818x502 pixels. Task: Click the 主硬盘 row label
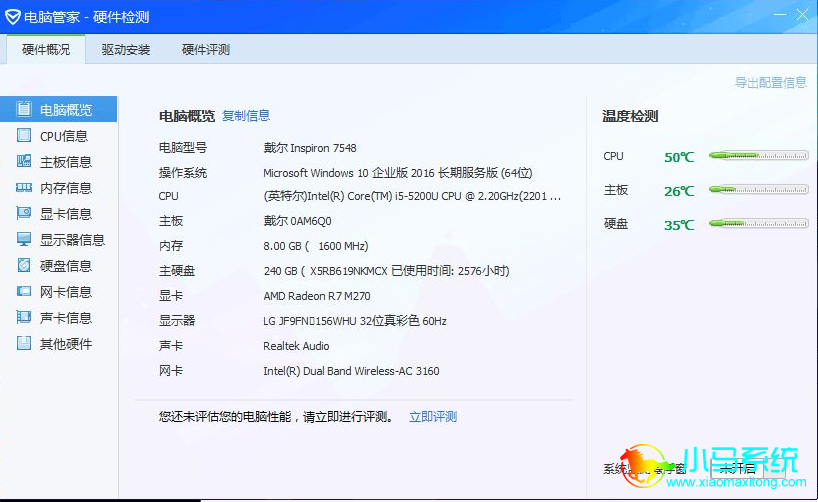(177, 271)
